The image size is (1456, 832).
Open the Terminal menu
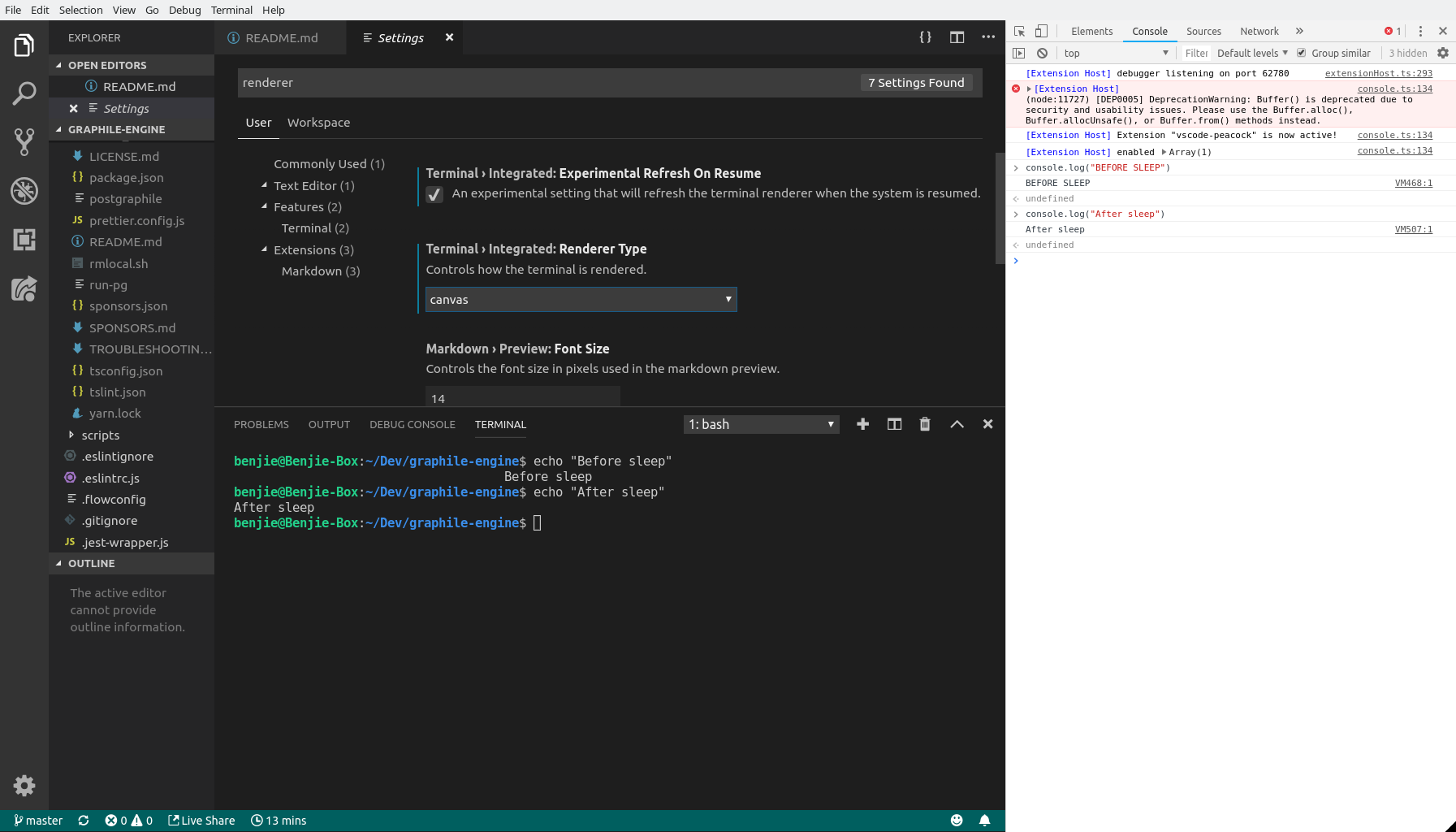click(x=231, y=10)
